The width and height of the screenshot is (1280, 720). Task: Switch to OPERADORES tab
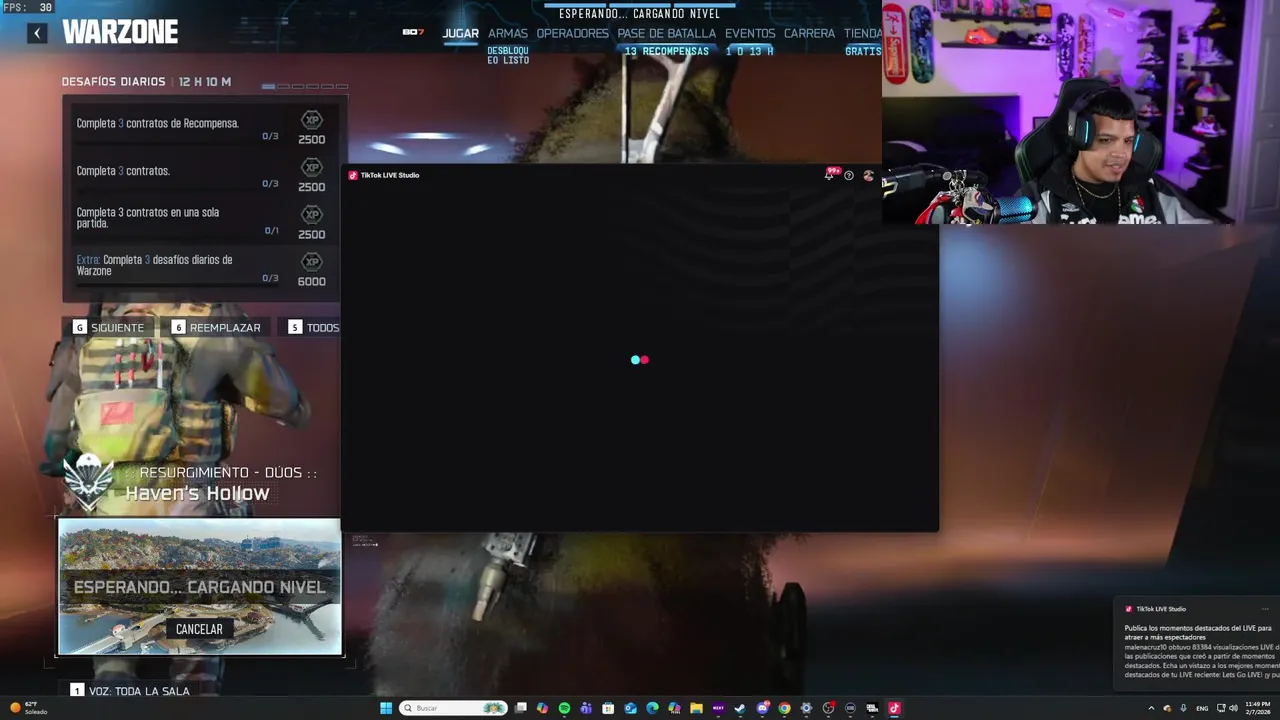(x=572, y=33)
